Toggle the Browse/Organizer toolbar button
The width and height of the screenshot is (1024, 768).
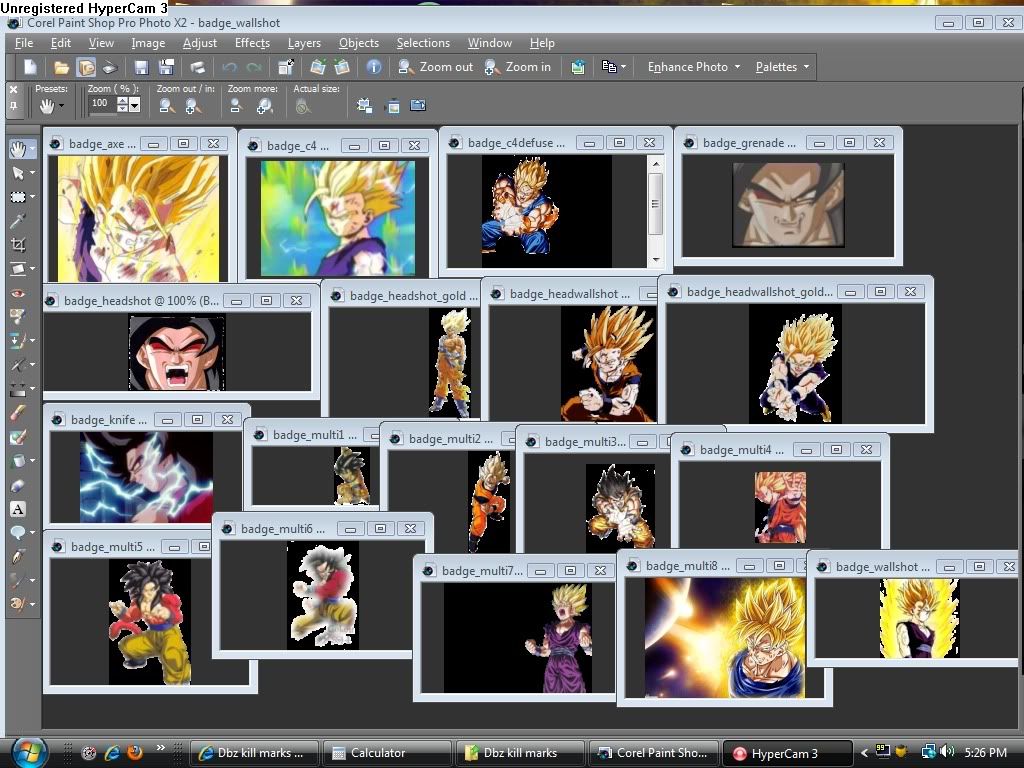point(86,67)
